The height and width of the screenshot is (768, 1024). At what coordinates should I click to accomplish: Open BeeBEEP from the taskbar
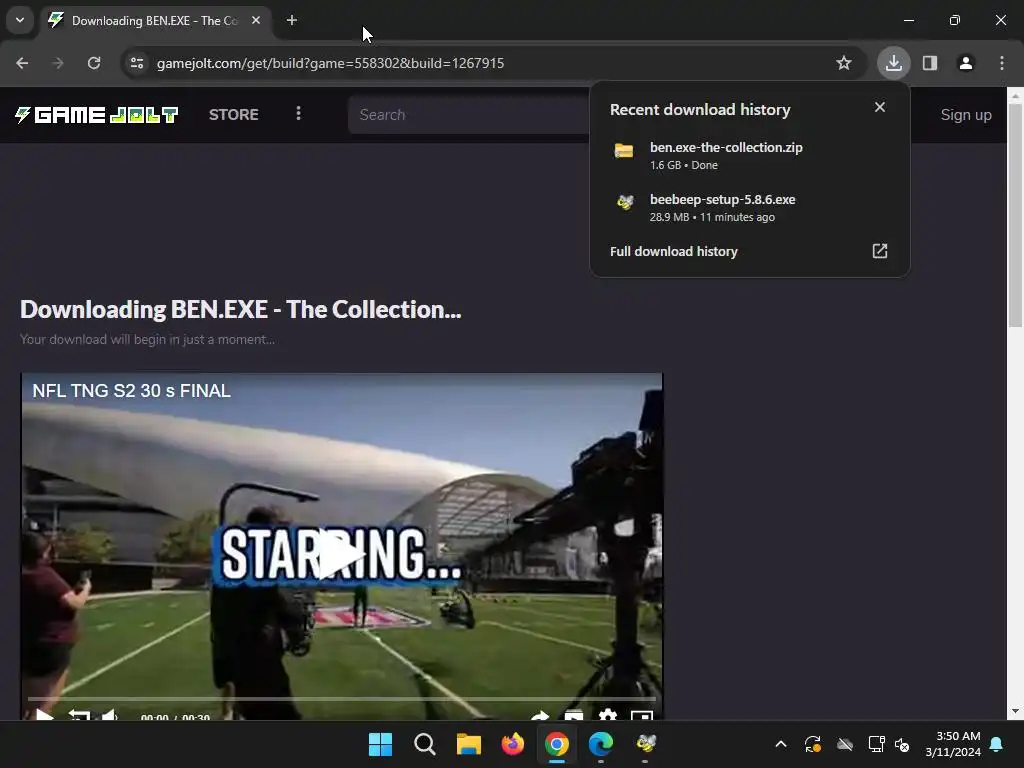pyautogui.click(x=645, y=744)
